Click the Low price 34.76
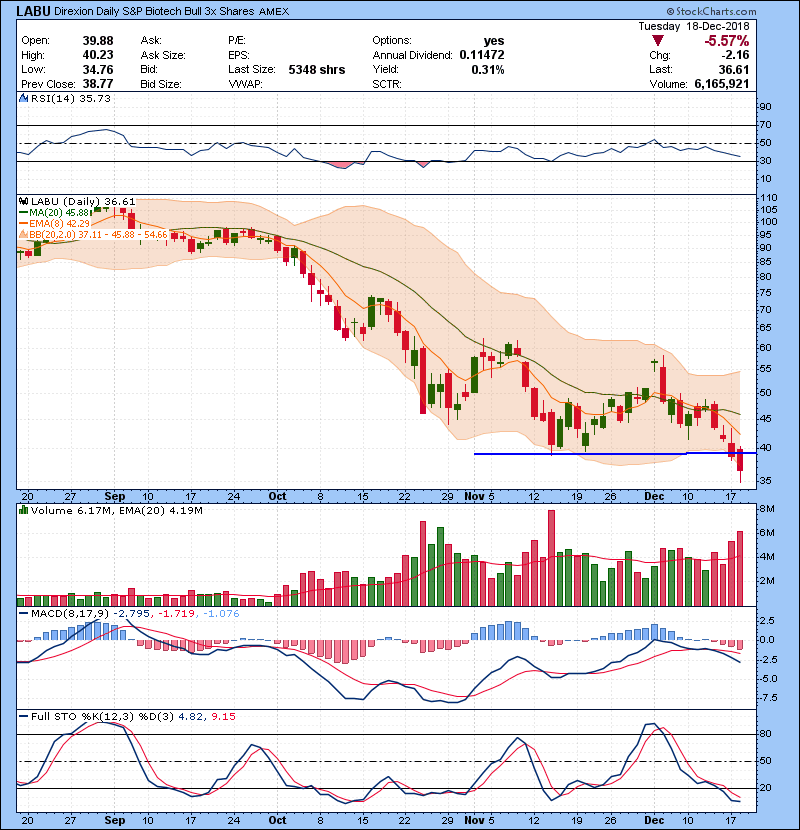 (x=98, y=69)
